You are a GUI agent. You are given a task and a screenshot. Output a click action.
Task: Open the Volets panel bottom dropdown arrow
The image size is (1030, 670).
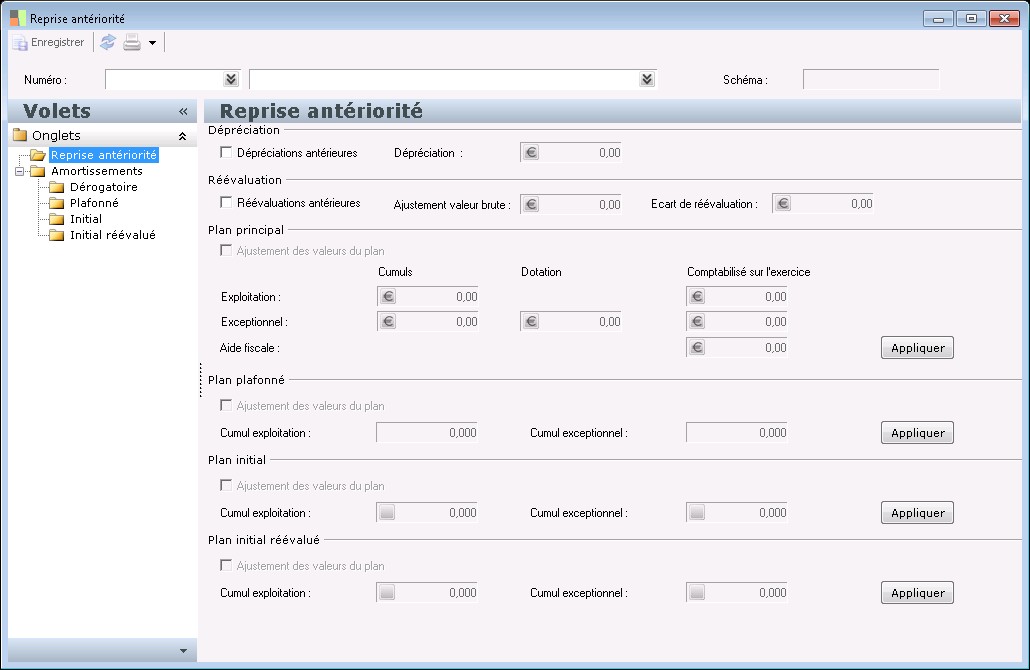[x=183, y=651]
